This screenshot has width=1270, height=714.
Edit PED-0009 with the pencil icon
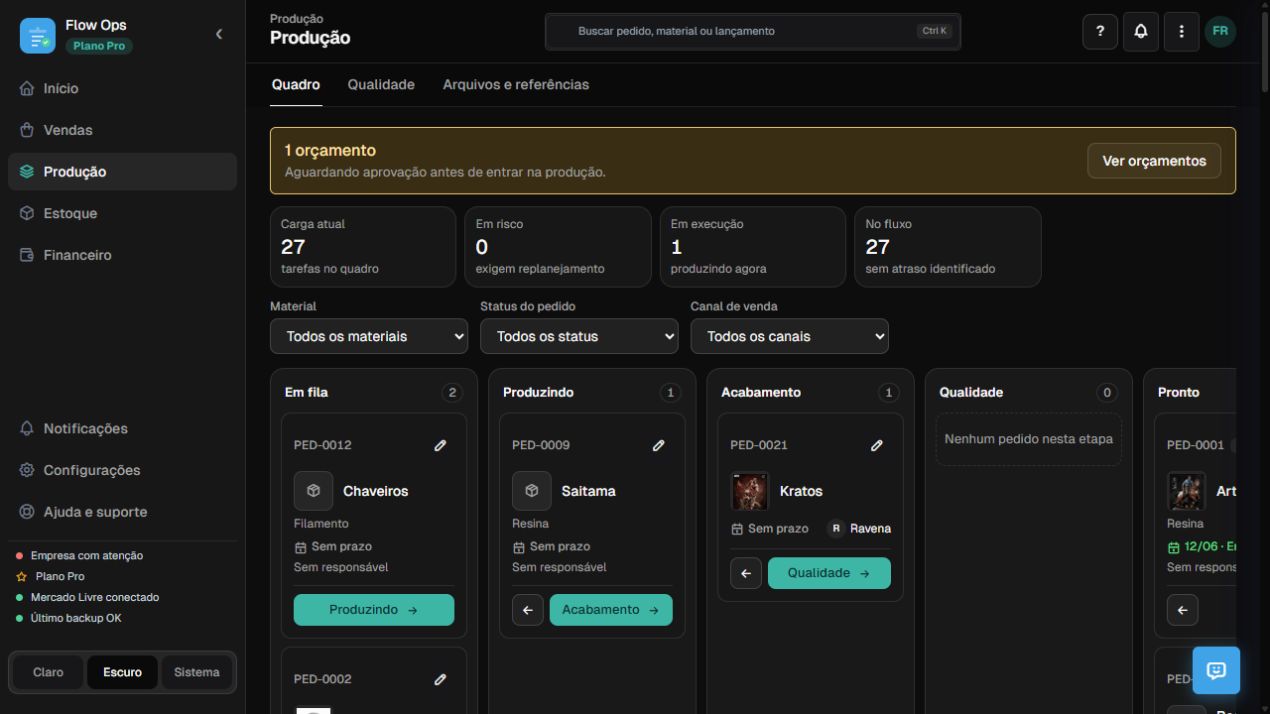pos(658,445)
